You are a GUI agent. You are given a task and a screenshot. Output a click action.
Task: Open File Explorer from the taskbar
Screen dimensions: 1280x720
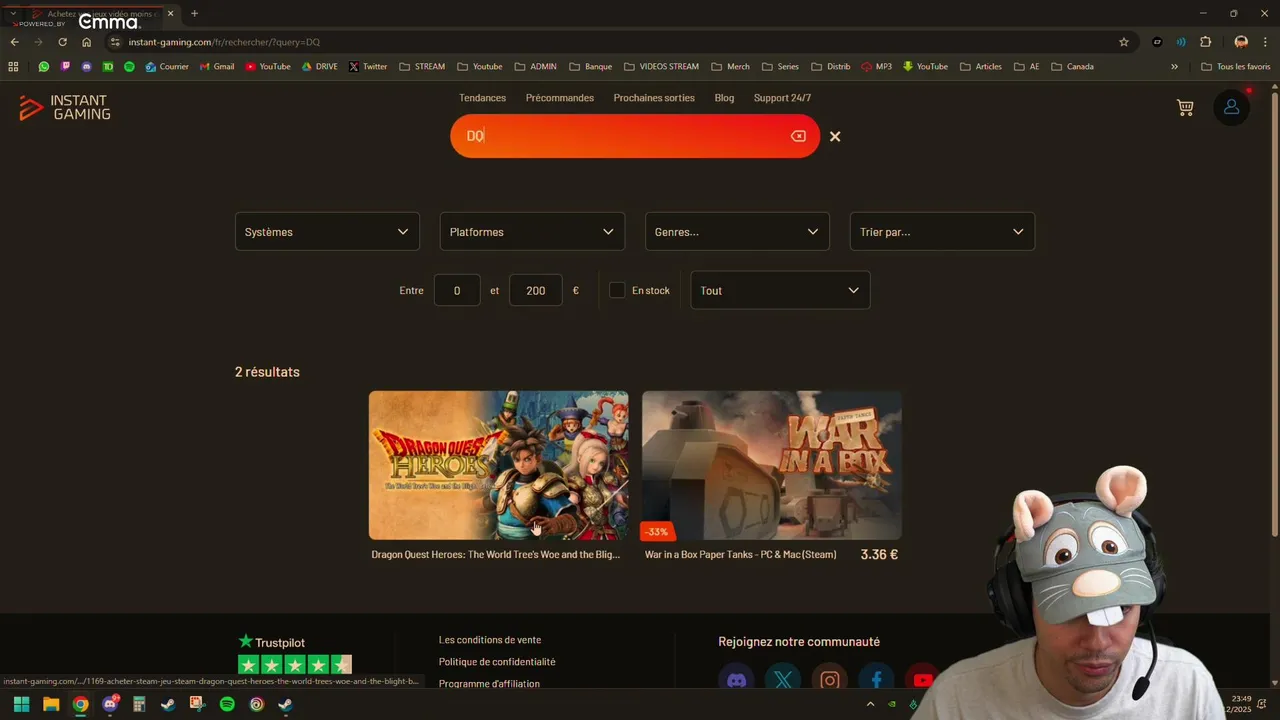pos(51,704)
